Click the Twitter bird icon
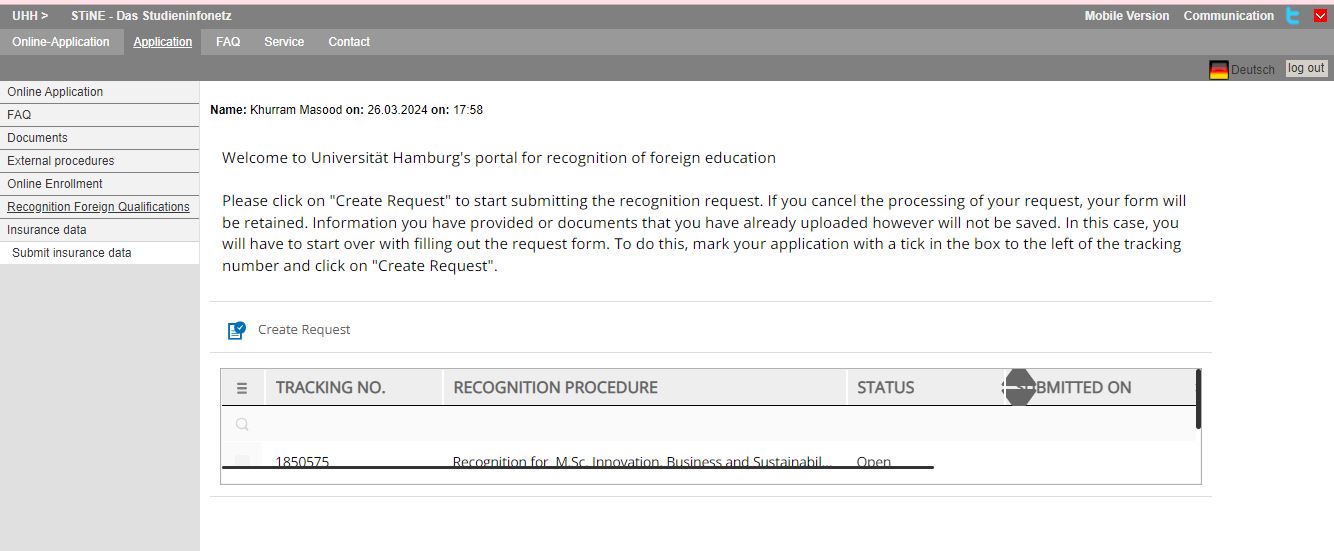The width and height of the screenshot is (1334, 551). click(x=1293, y=16)
